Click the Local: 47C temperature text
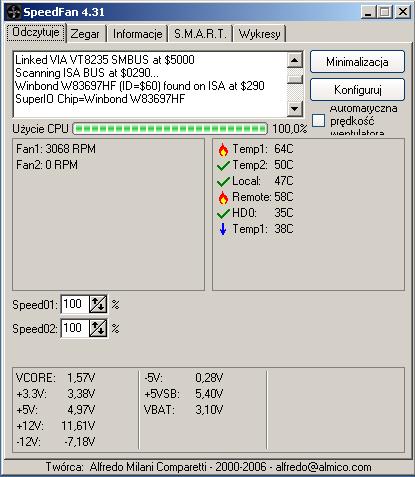 coord(263,181)
